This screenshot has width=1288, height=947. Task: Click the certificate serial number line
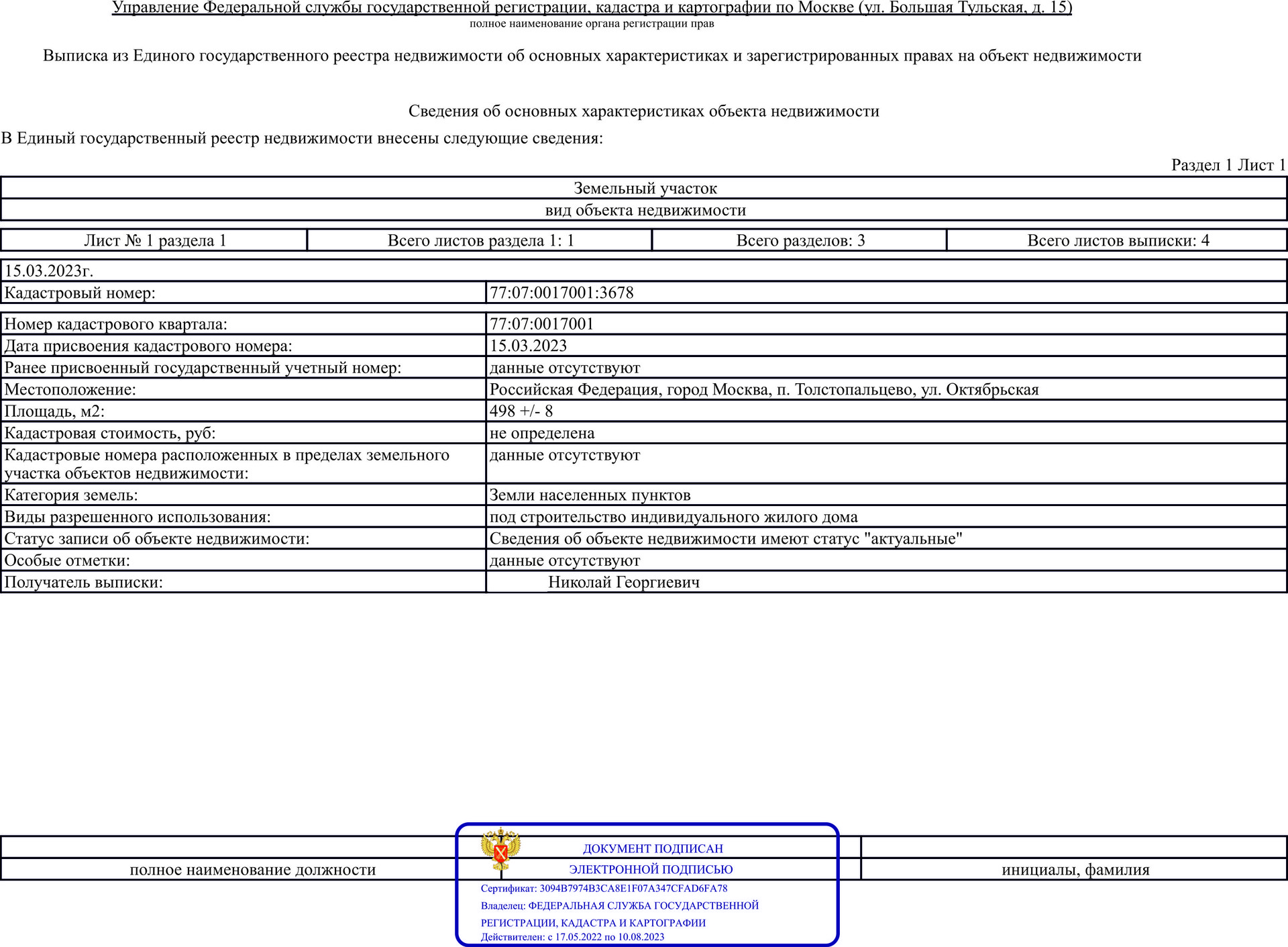tap(604, 888)
